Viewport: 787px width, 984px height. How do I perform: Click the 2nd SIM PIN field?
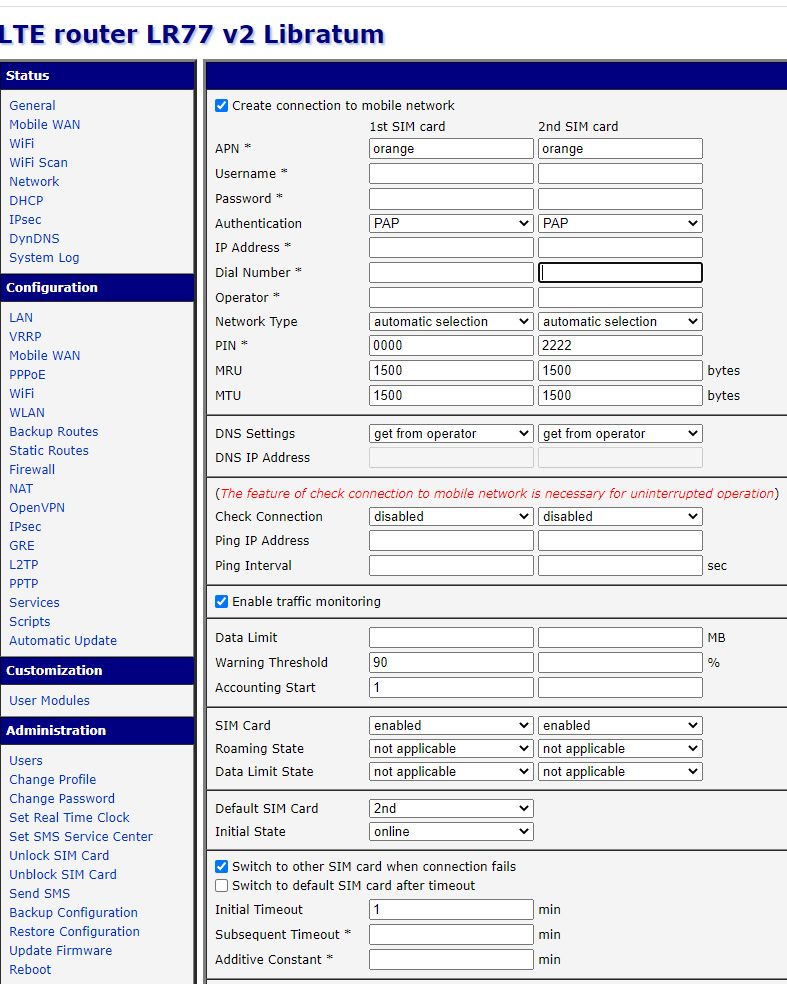[x=620, y=345]
